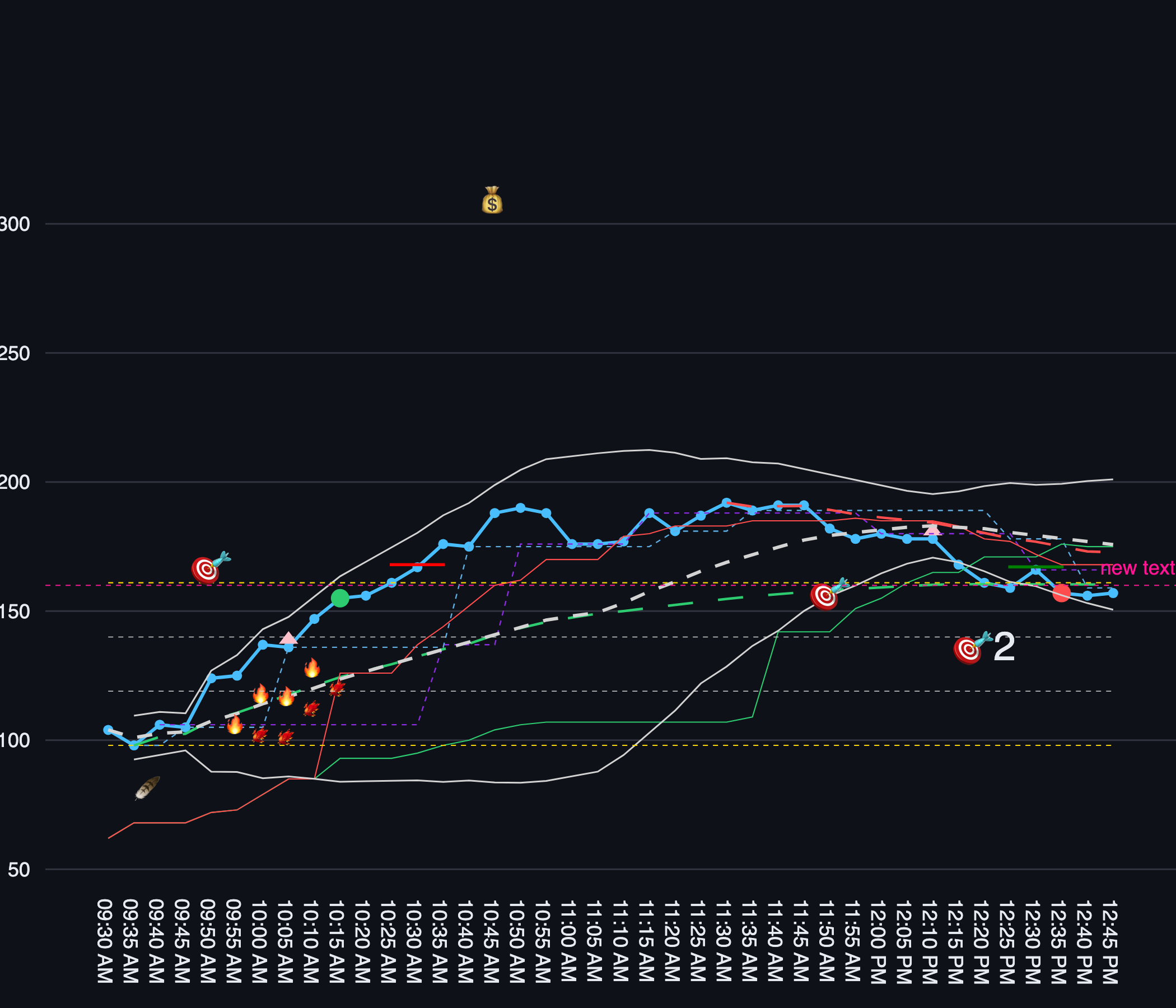Click the large white '2' annotation text
Viewport: 1176px width, 1008px height.
(1004, 647)
